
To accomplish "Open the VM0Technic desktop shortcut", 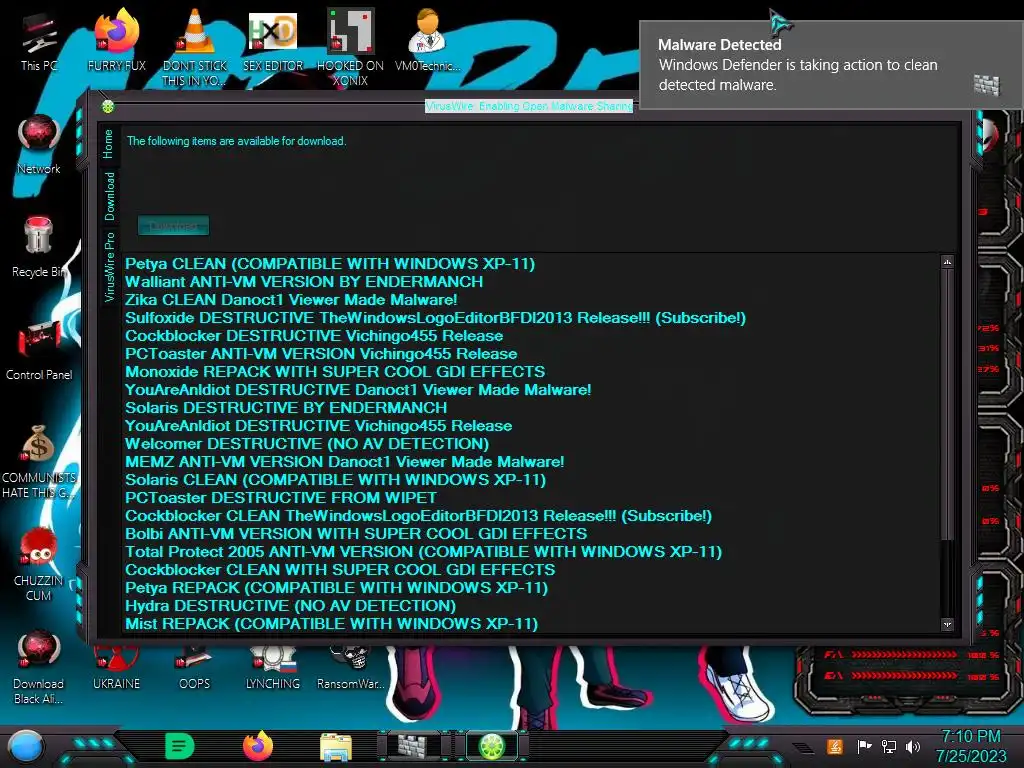I will tap(427, 42).
